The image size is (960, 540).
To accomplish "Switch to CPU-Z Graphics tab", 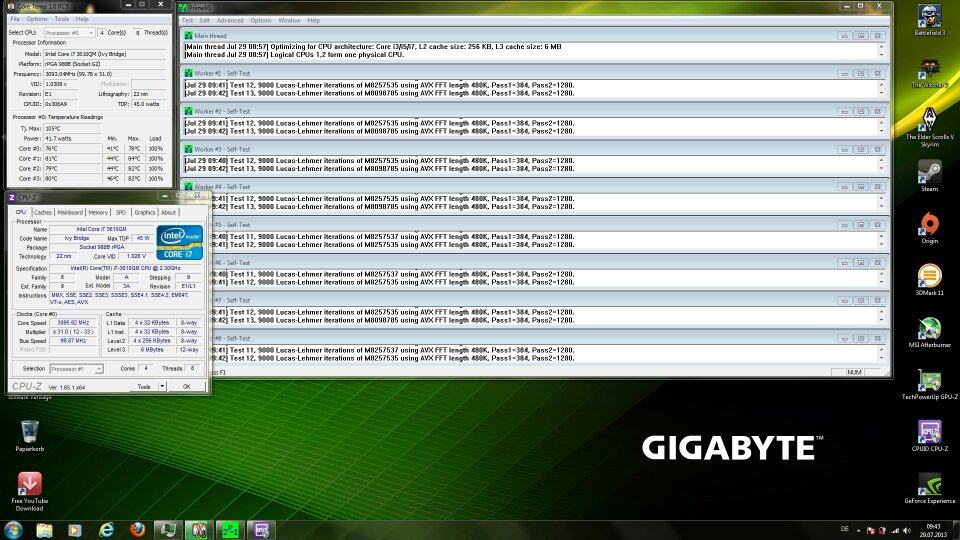I will 144,212.
